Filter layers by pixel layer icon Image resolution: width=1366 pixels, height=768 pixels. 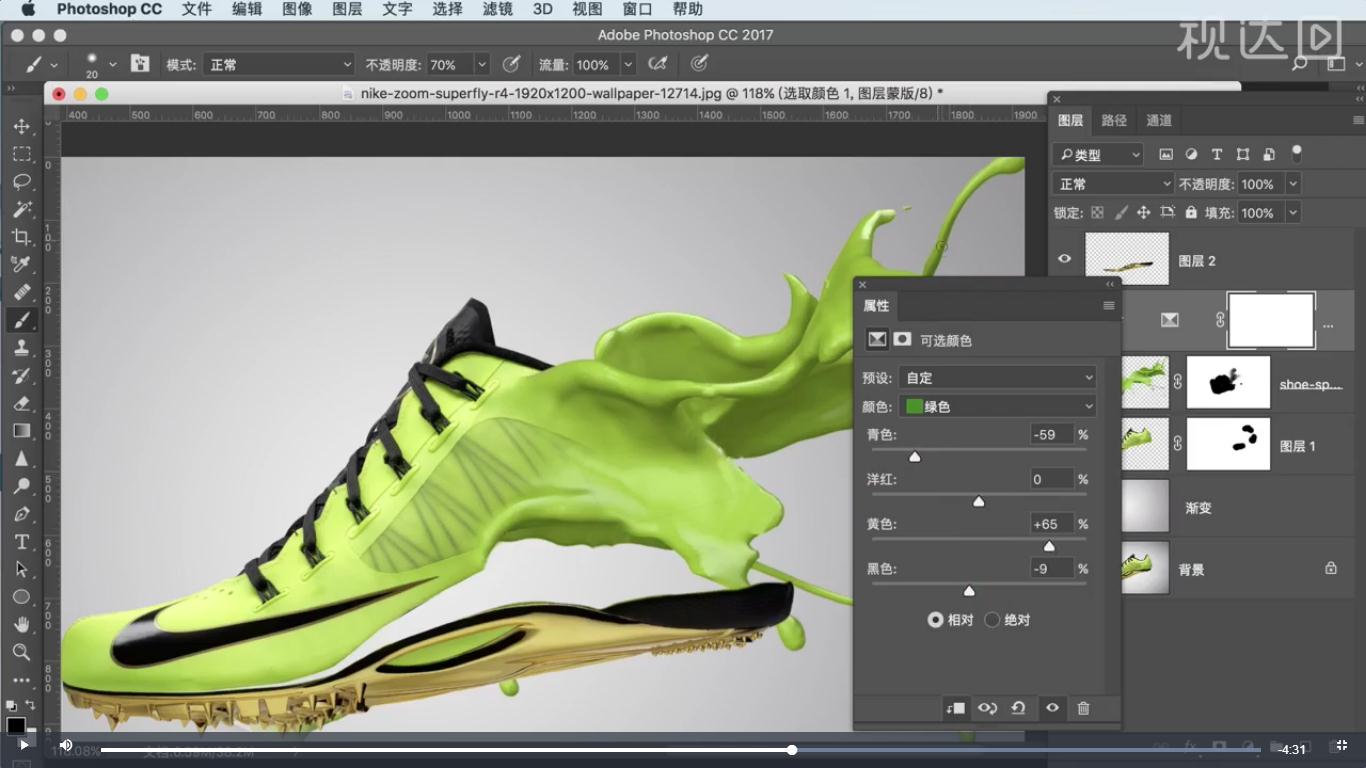(x=1166, y=155)
